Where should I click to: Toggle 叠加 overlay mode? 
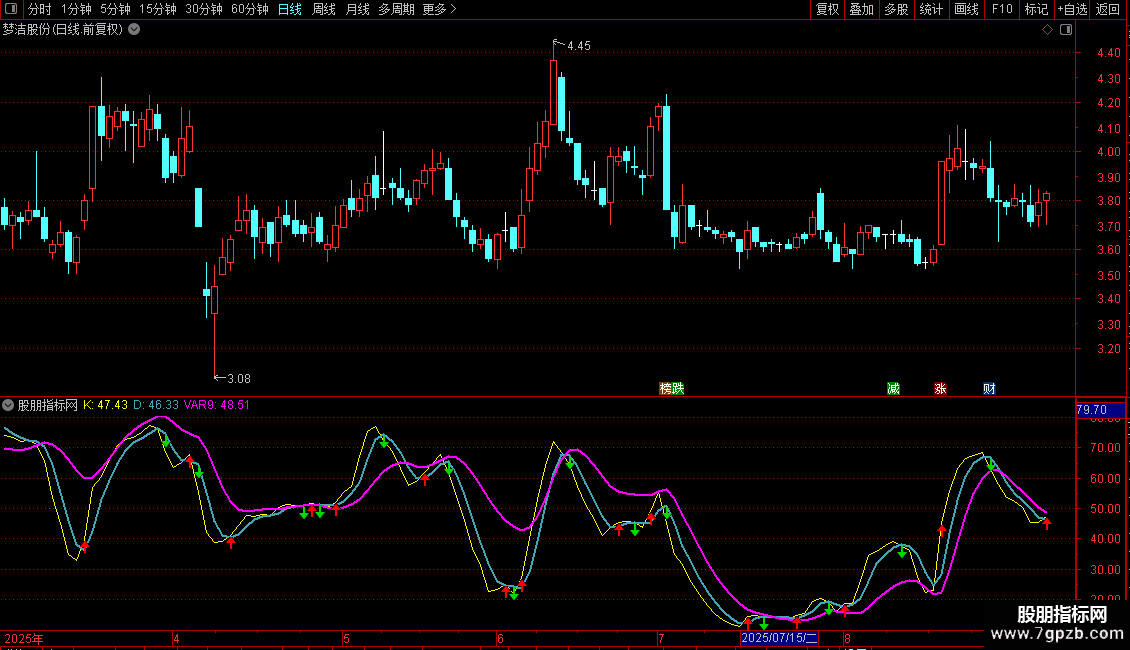click(x=861, y=9)
